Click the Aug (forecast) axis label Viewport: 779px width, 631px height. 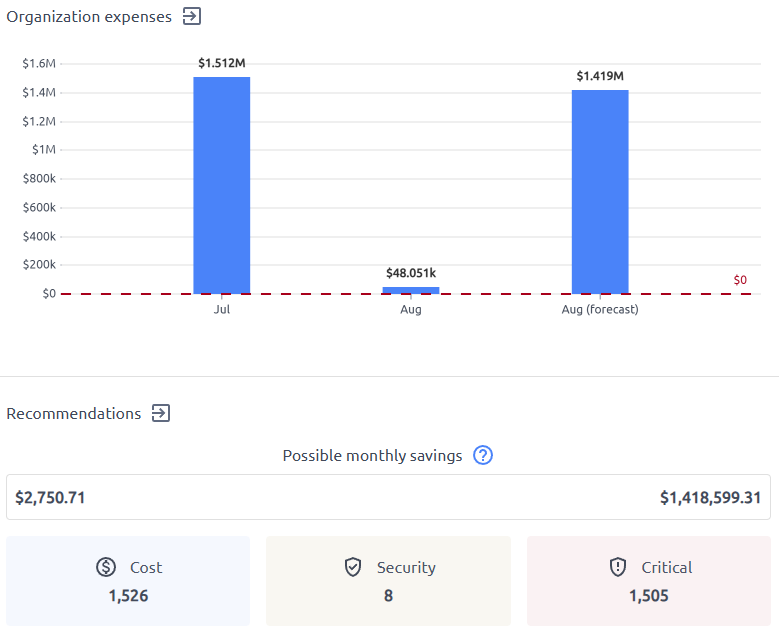pyautogui.click(x=600, y=310)
